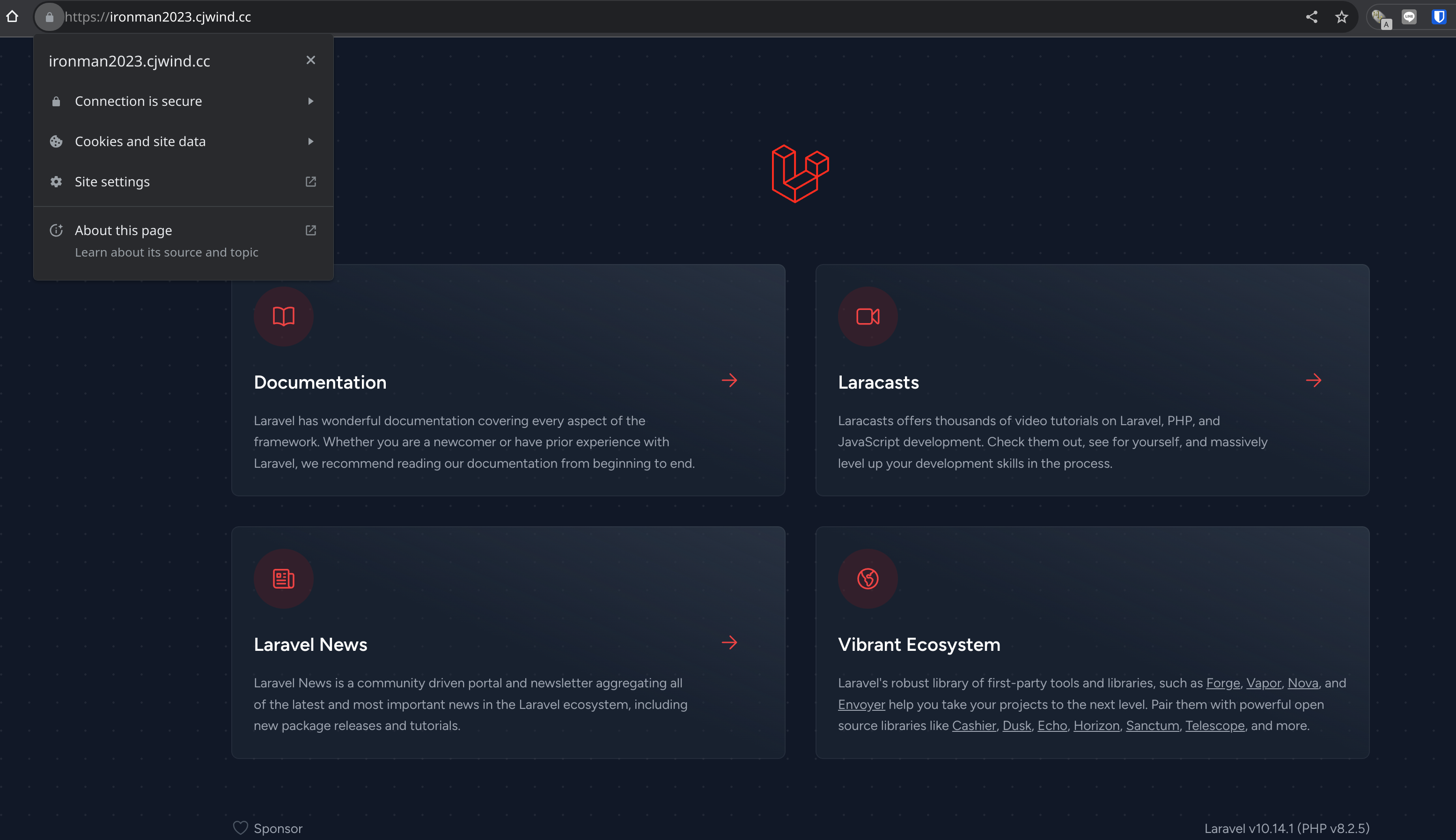Click the Laravel News card arrow
The height and width of the screenshot is (840, 1456).
pos(729,642)
